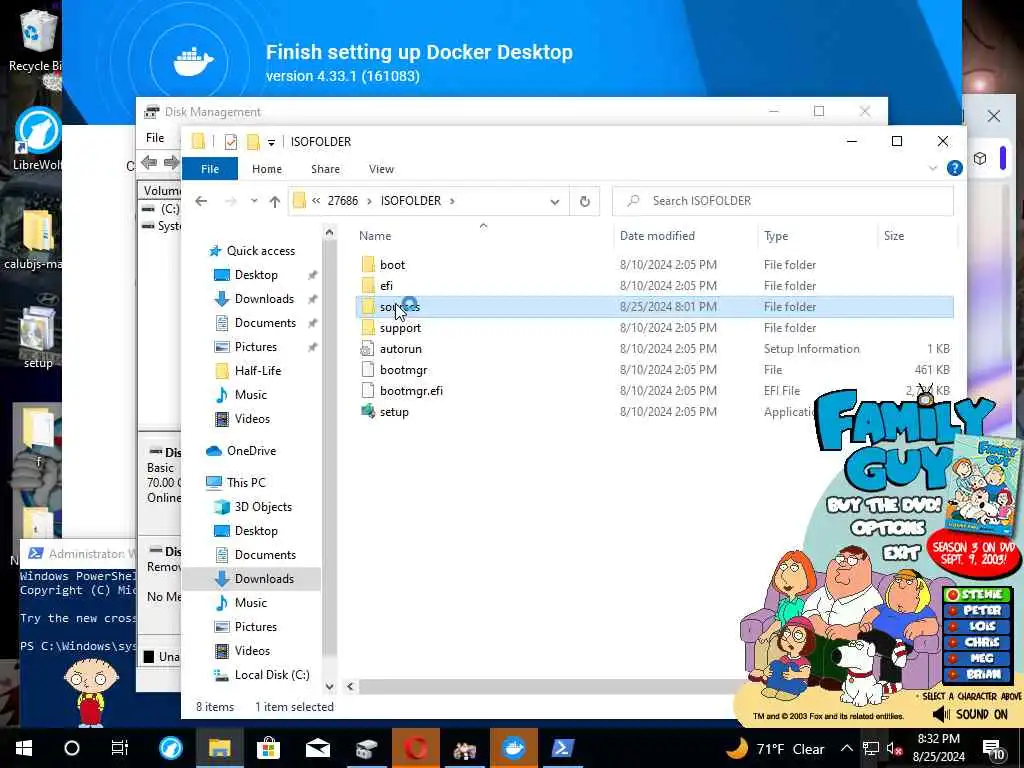Select the autorun setup information file
Image resolution: width=1024 pixels, height=768 pixels.
(400, 349)
